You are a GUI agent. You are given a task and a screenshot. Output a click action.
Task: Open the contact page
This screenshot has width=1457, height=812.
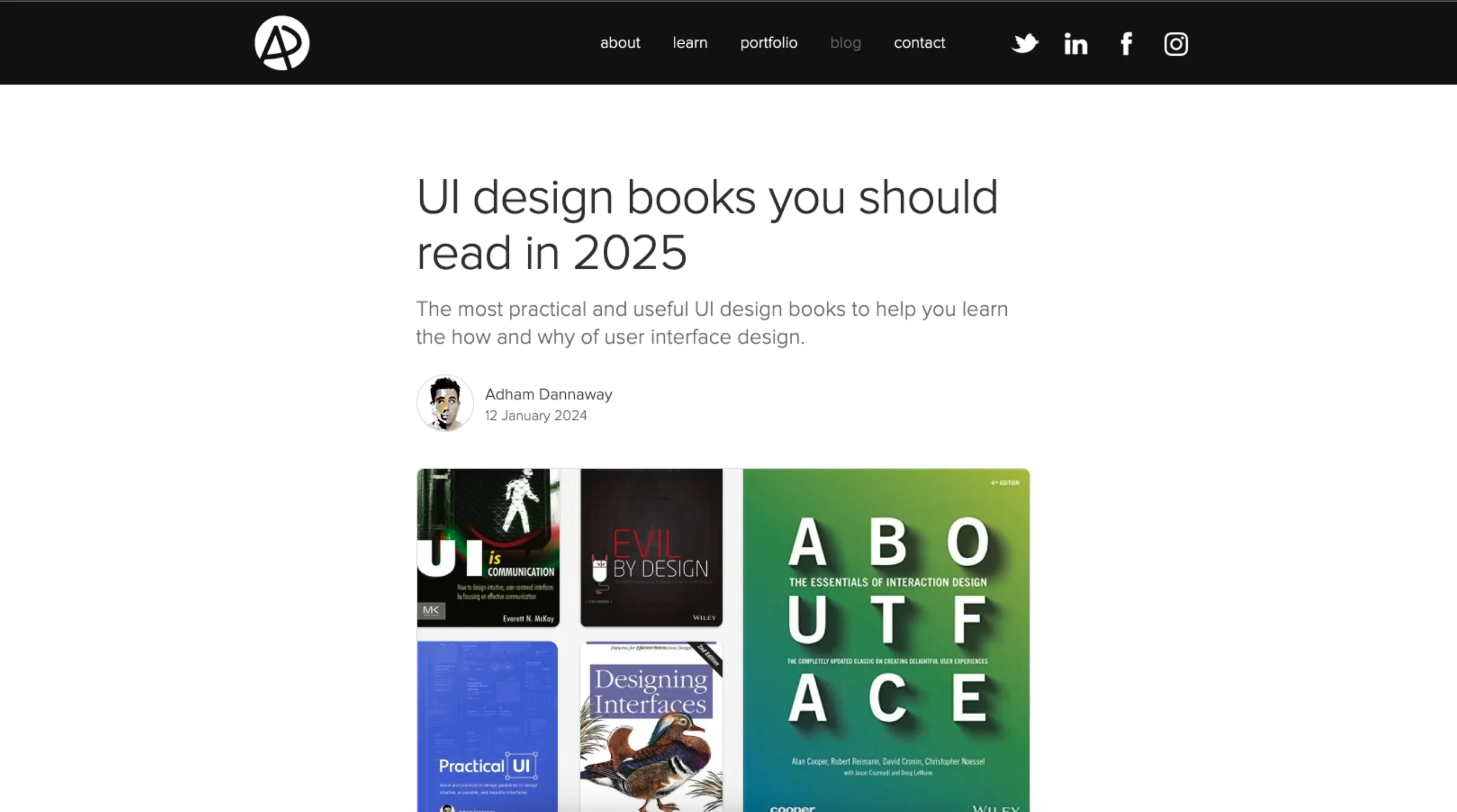click(919, 43)
